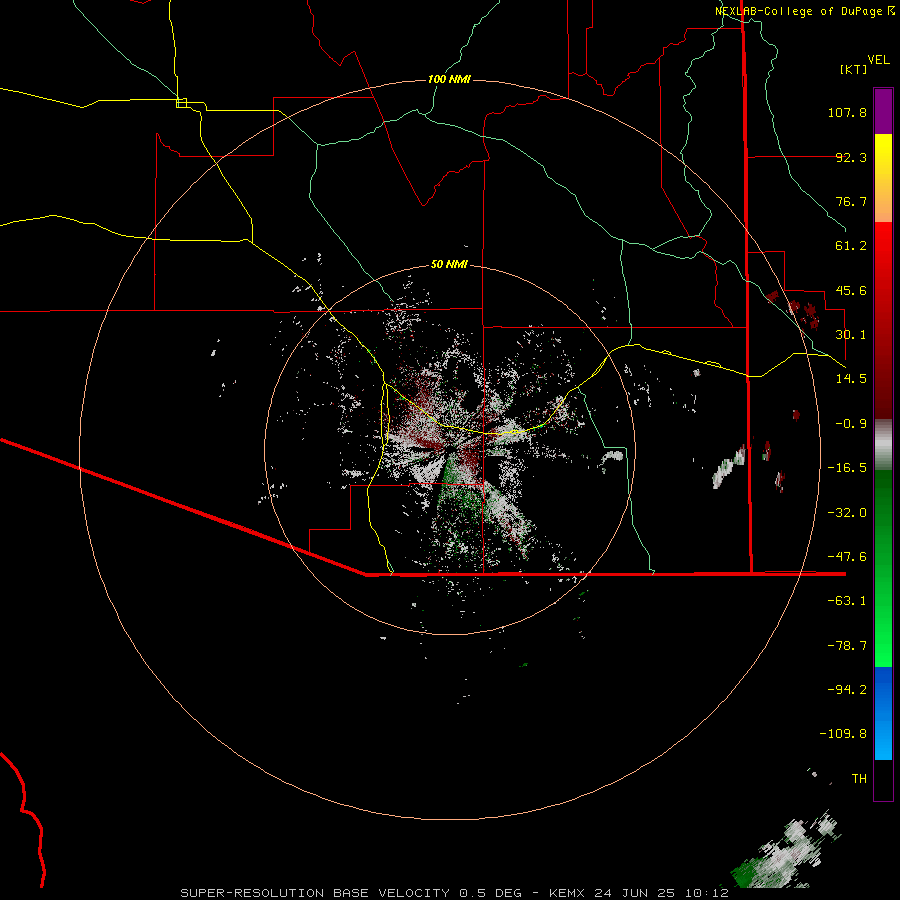Screen dimensions: 900x900
Task: Click the -16.5 velocity scale label
Action: tap(847, 468)
